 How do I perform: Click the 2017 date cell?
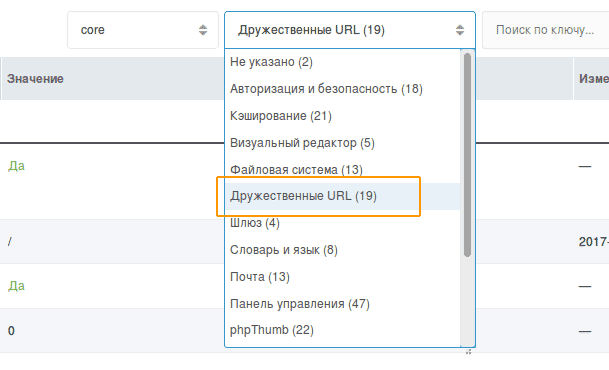(593, 242)
